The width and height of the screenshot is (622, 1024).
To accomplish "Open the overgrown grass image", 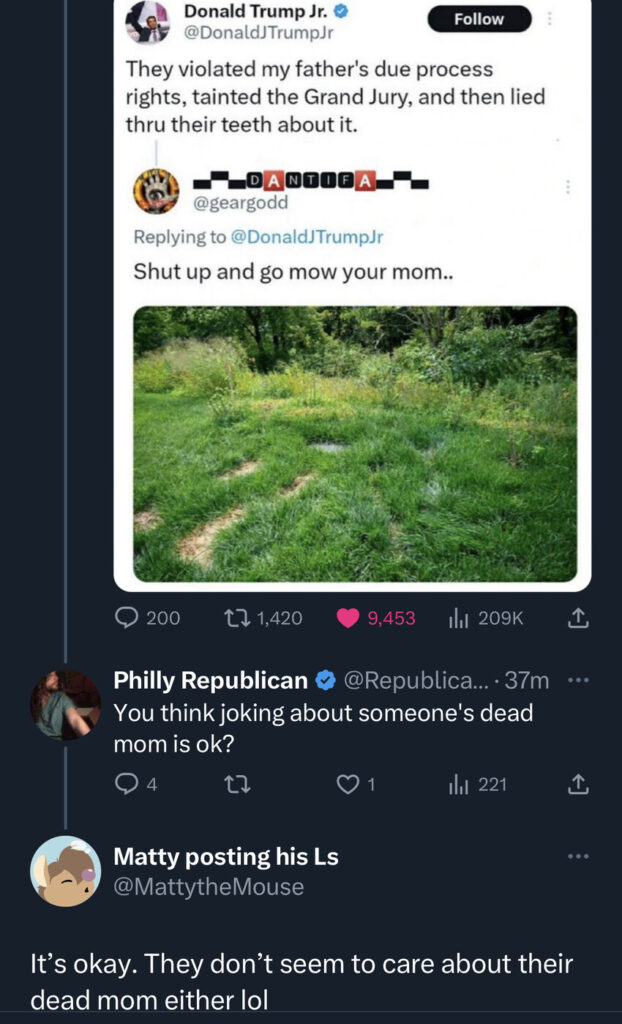I will tap(355, 444).
